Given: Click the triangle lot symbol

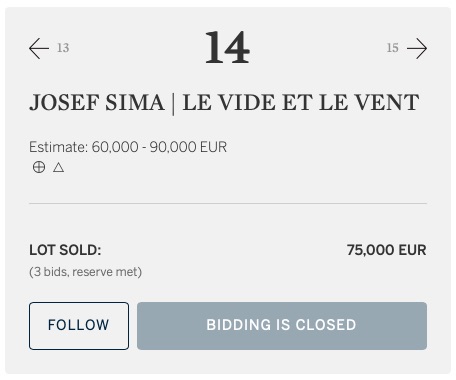Looking at the screenshot, I should 58,167.
